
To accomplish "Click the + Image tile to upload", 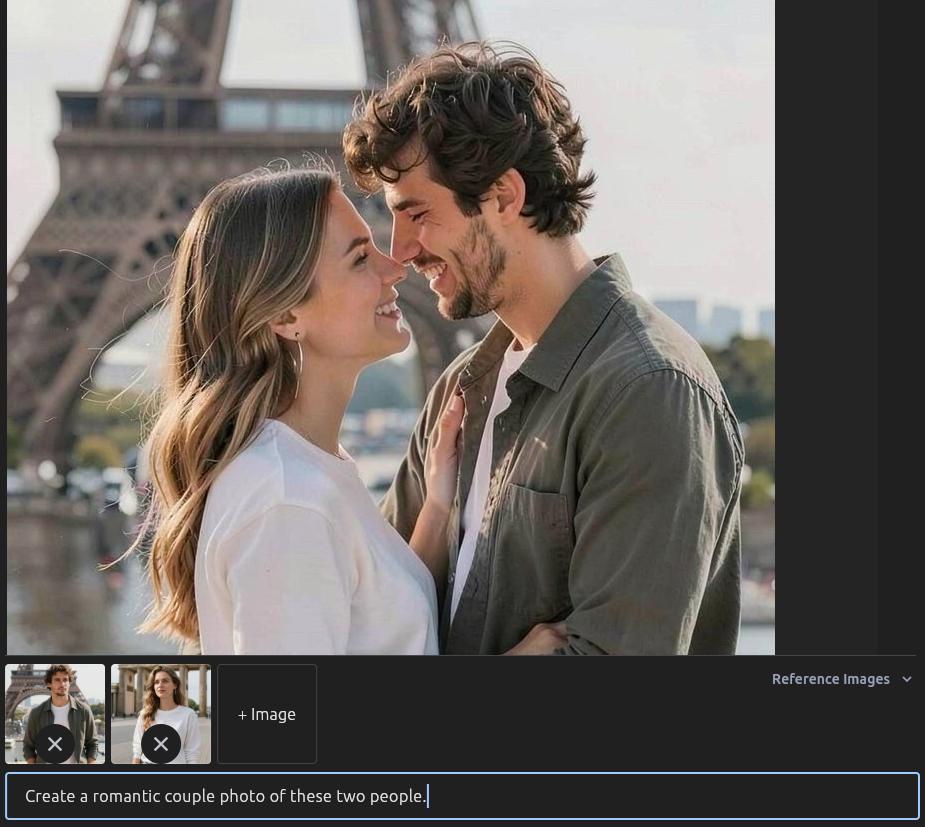I will point(267,714).
